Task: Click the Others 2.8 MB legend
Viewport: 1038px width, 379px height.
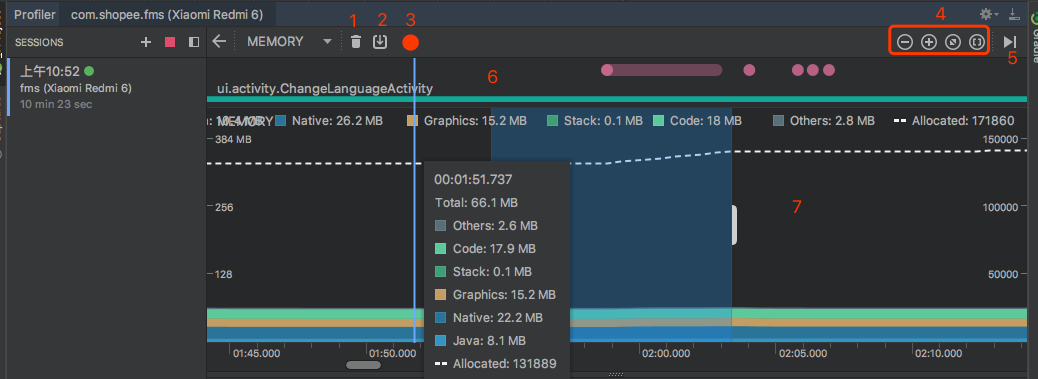Action: coord(824,121)
